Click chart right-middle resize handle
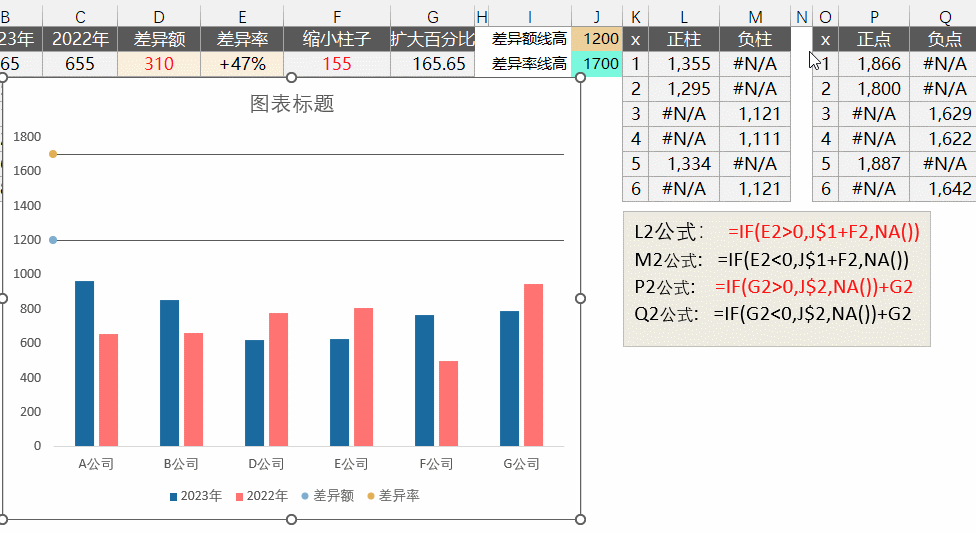The height and width of the screenshot is (533, 976). point(580,298)
